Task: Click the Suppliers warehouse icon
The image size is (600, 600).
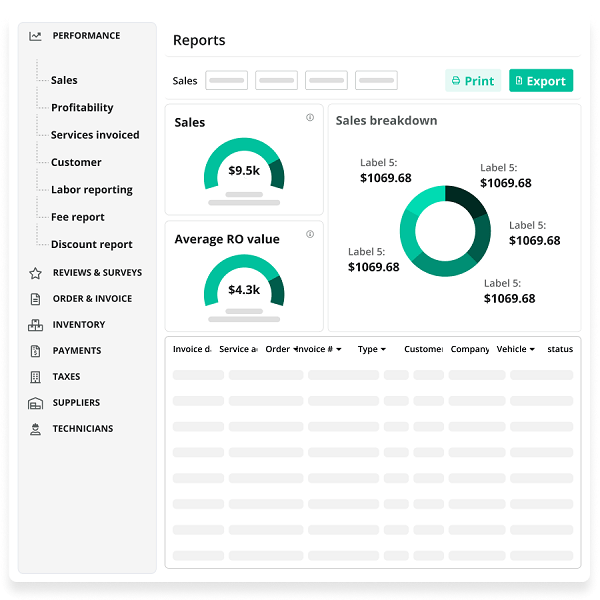Action: tap(35, 403)
